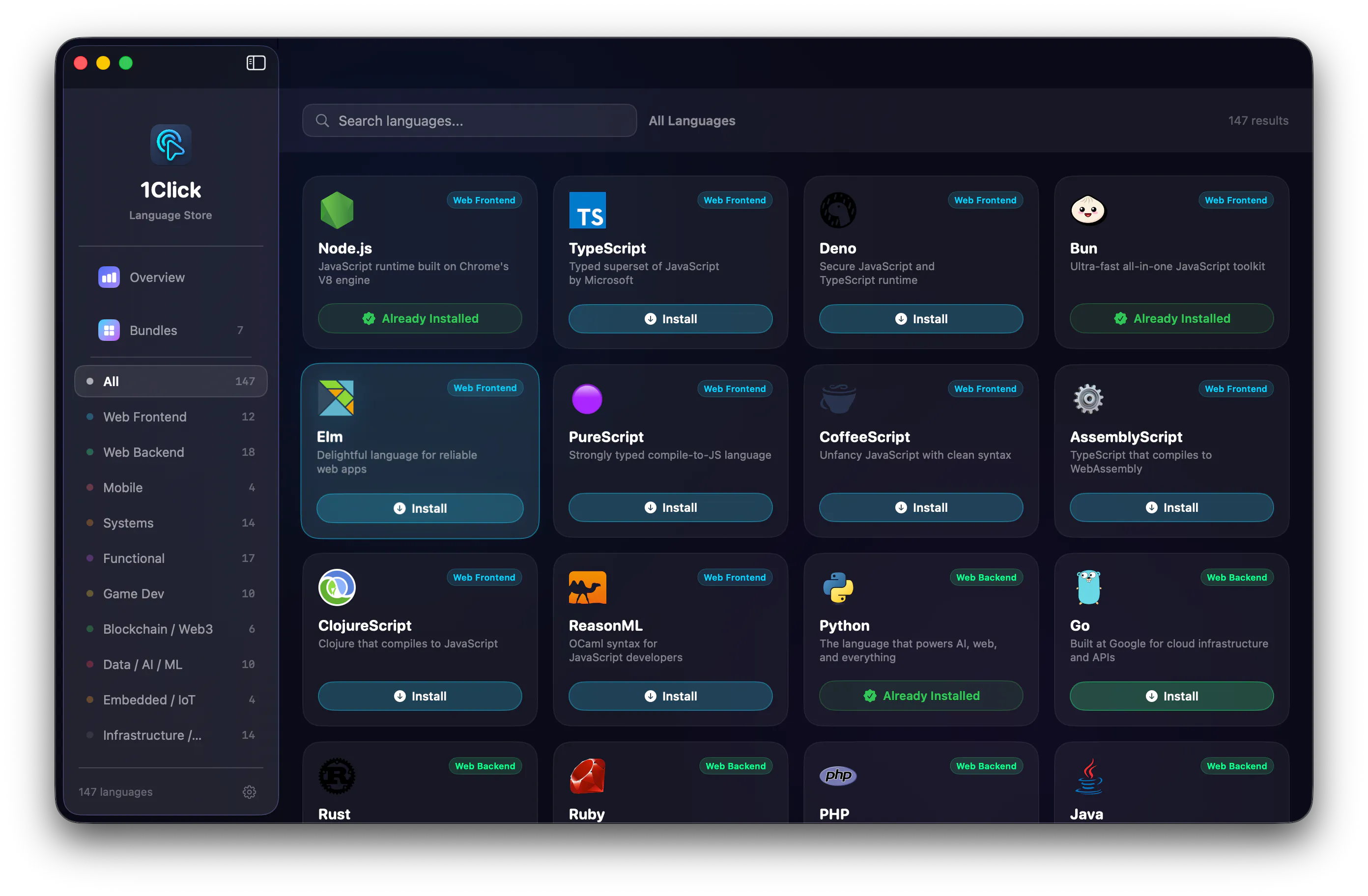The width and height of the screenshot is (1368, 896).
Task: Install ClojureScript
Action: click(x=420, y=696)
